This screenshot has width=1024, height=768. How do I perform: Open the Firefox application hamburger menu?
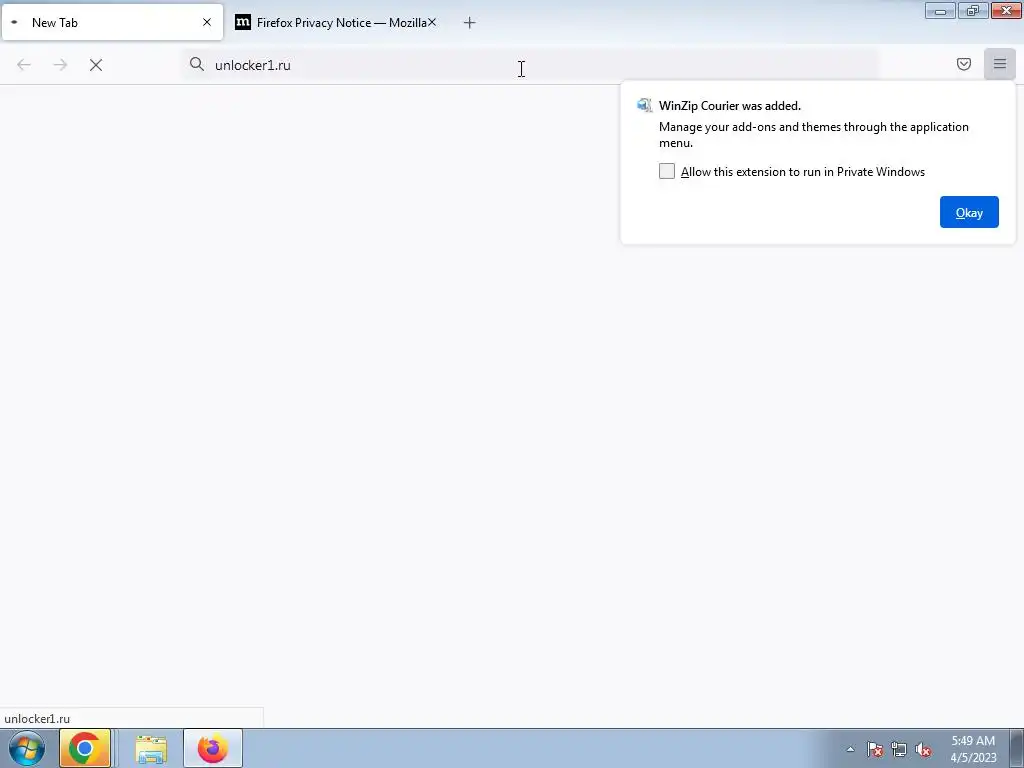point(1000,64)
